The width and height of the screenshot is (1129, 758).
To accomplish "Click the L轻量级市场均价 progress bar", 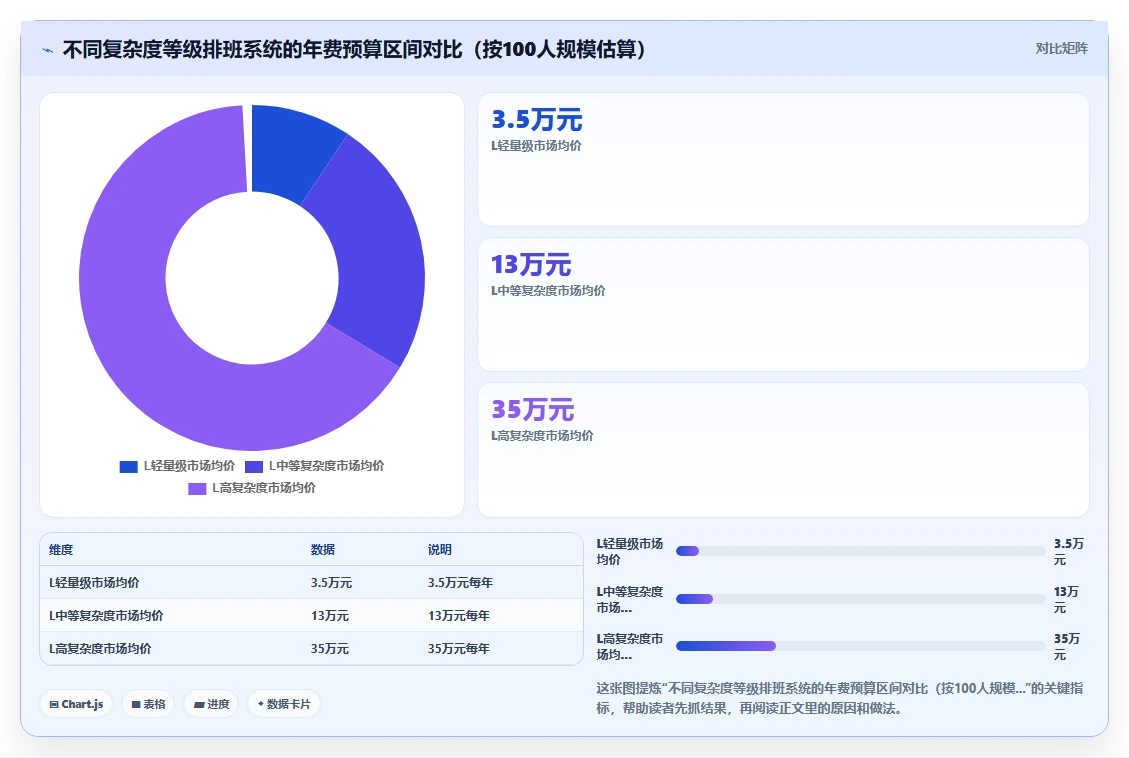I will [860, 551].
